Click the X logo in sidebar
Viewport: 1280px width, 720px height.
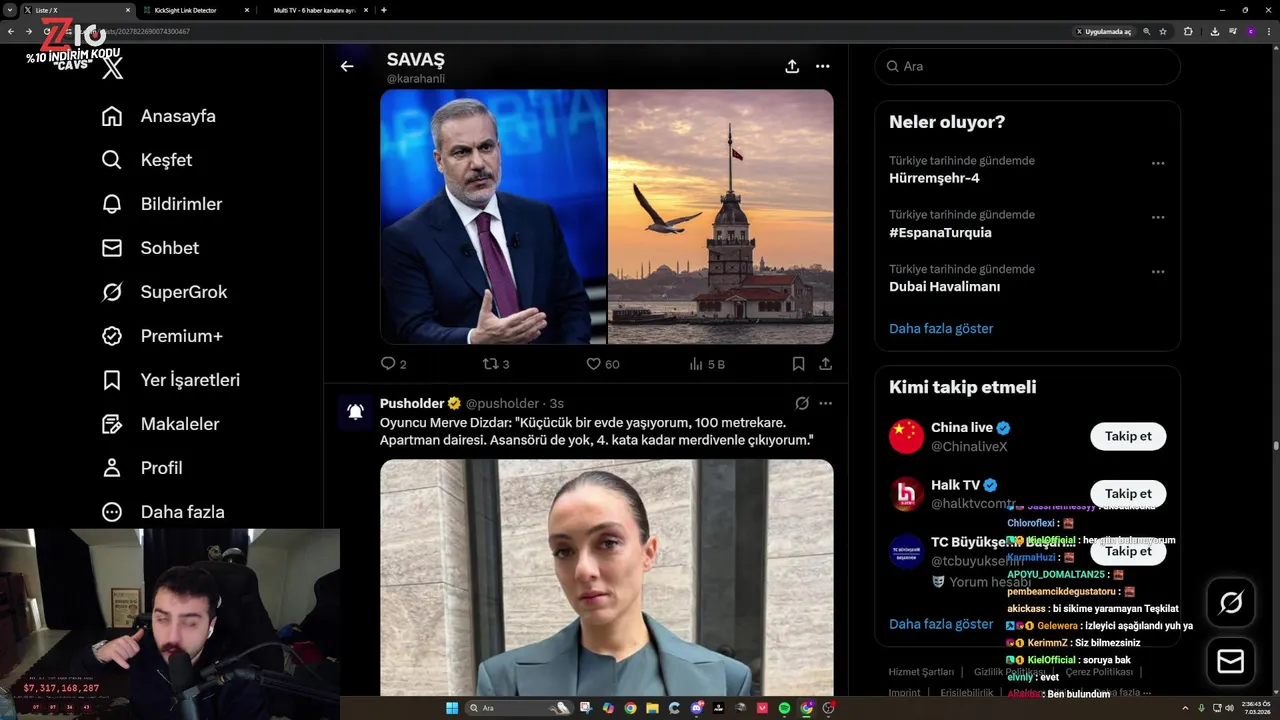pyautogui.click(x=113, y=67)
